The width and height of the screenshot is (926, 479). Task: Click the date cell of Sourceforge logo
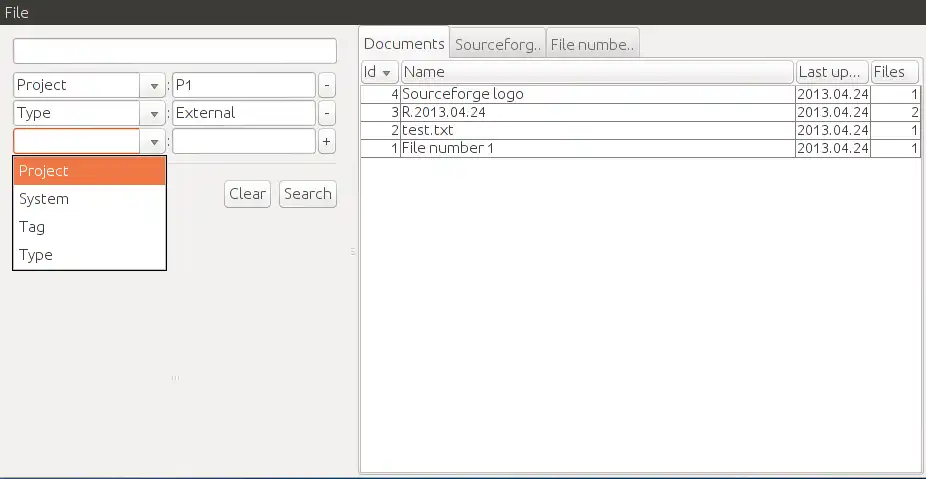[x=833, y=95]
